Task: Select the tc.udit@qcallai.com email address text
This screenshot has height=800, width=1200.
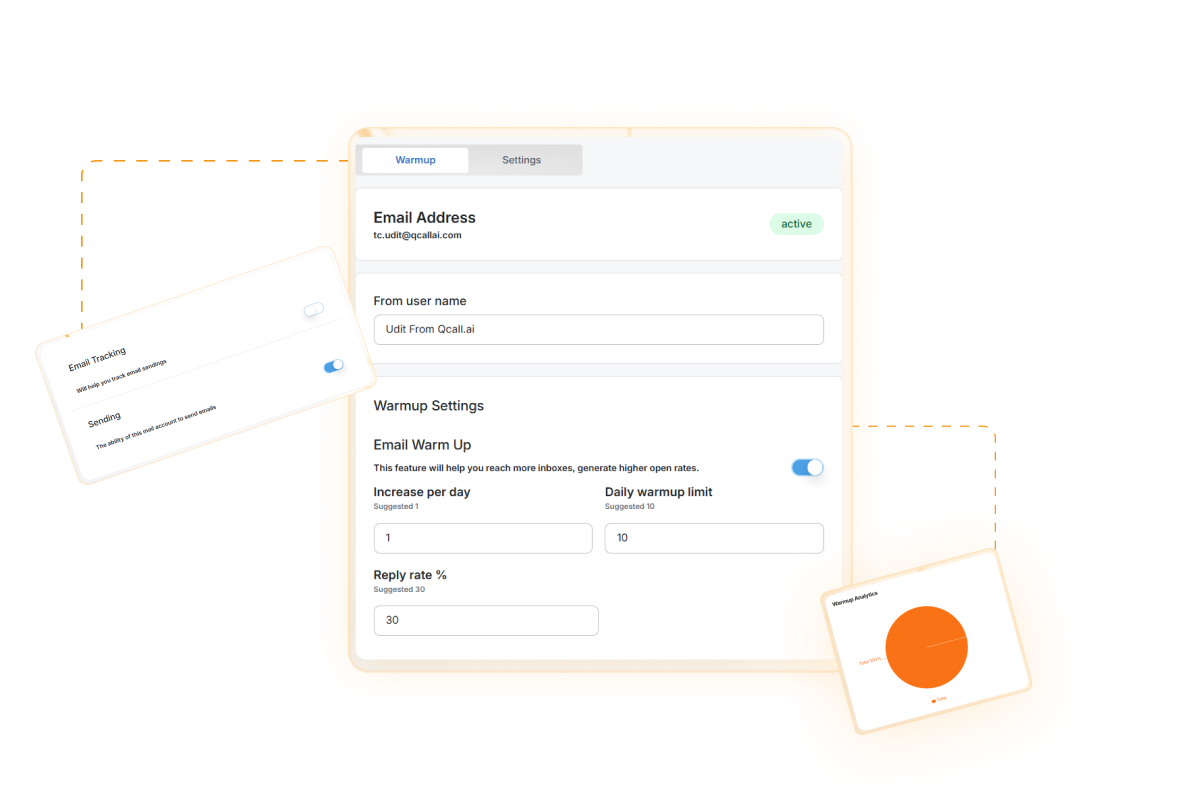Action: point(417,236)
